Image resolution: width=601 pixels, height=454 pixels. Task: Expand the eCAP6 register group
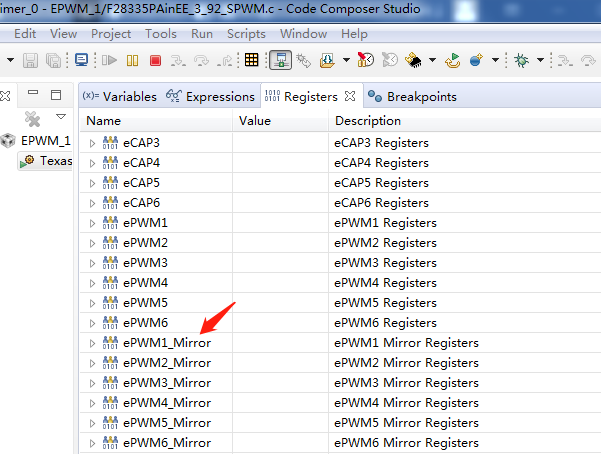92,203
